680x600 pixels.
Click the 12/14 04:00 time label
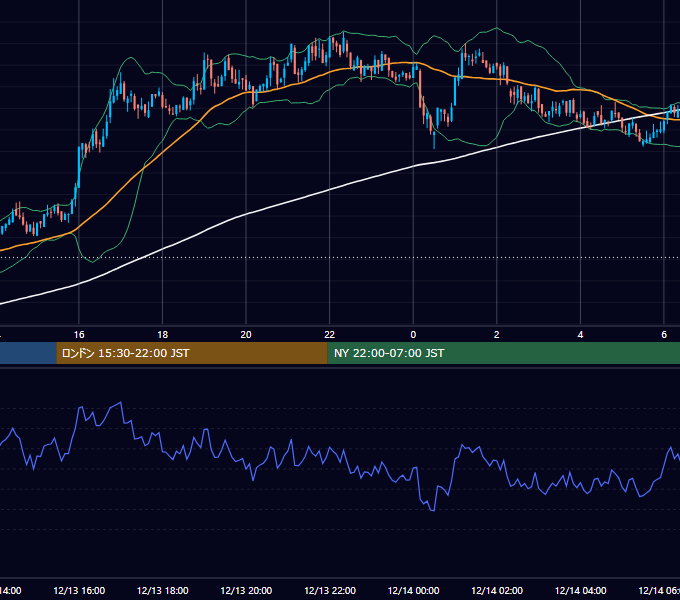[x=581, y=590]
